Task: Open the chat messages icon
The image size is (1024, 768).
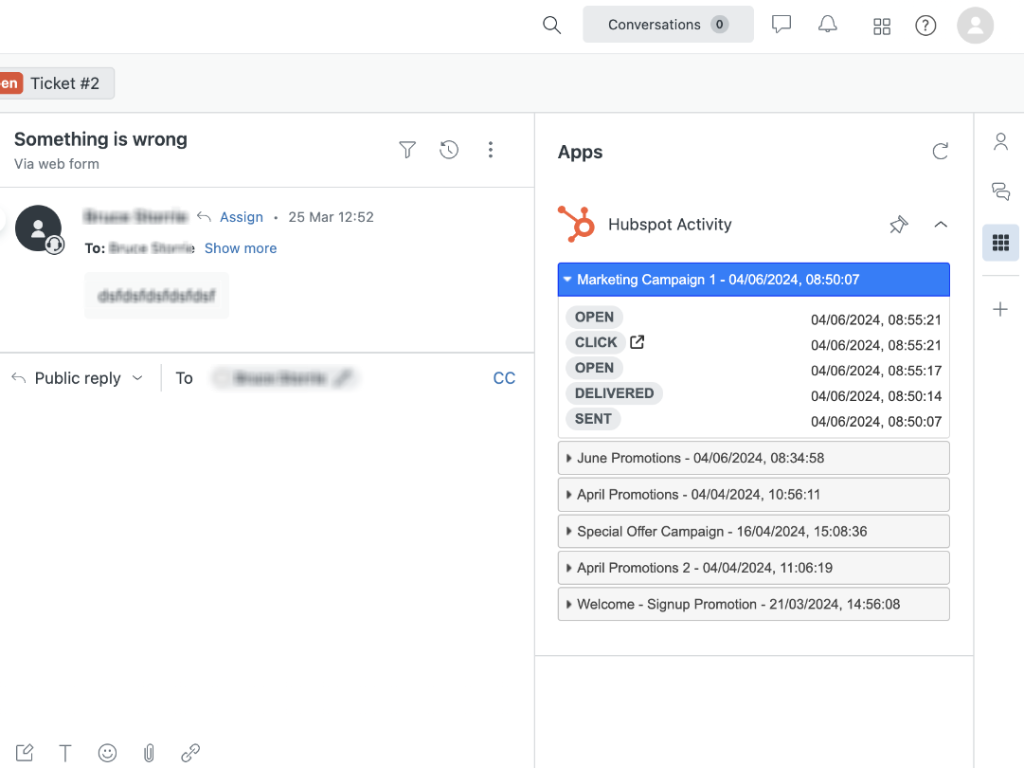Action: point(781,25)
